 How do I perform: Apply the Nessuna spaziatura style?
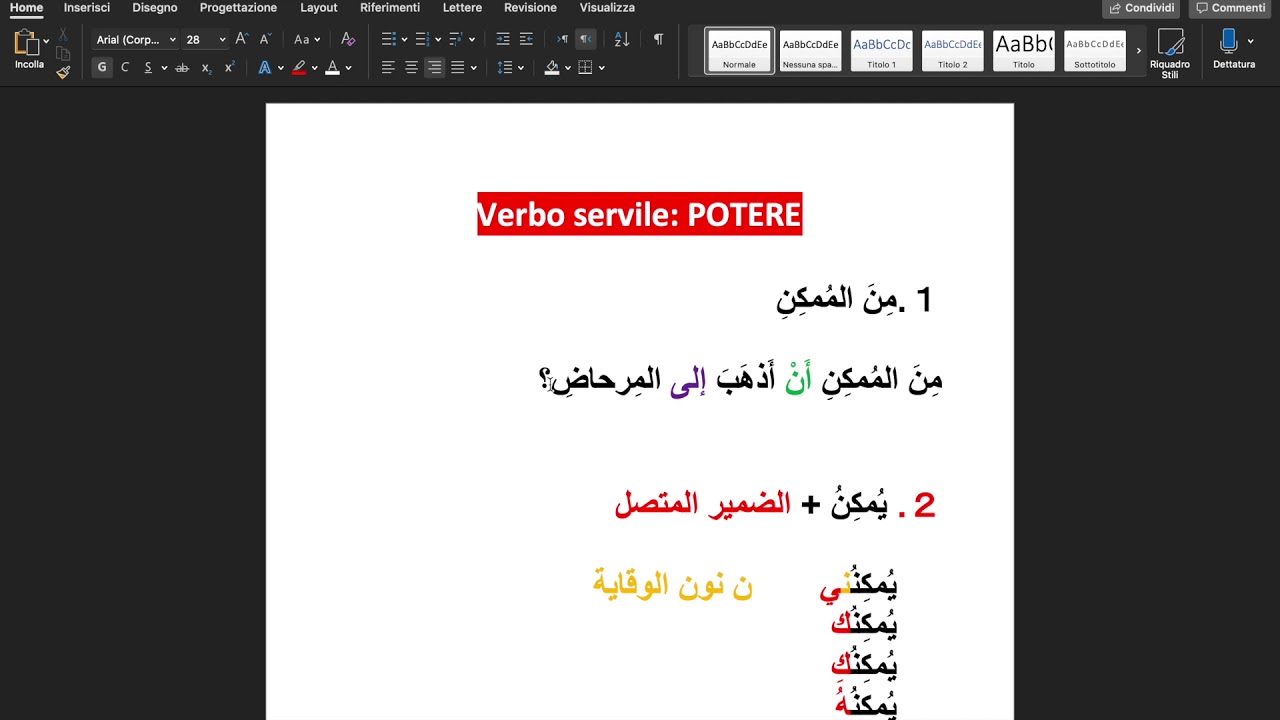click(810, 50)
